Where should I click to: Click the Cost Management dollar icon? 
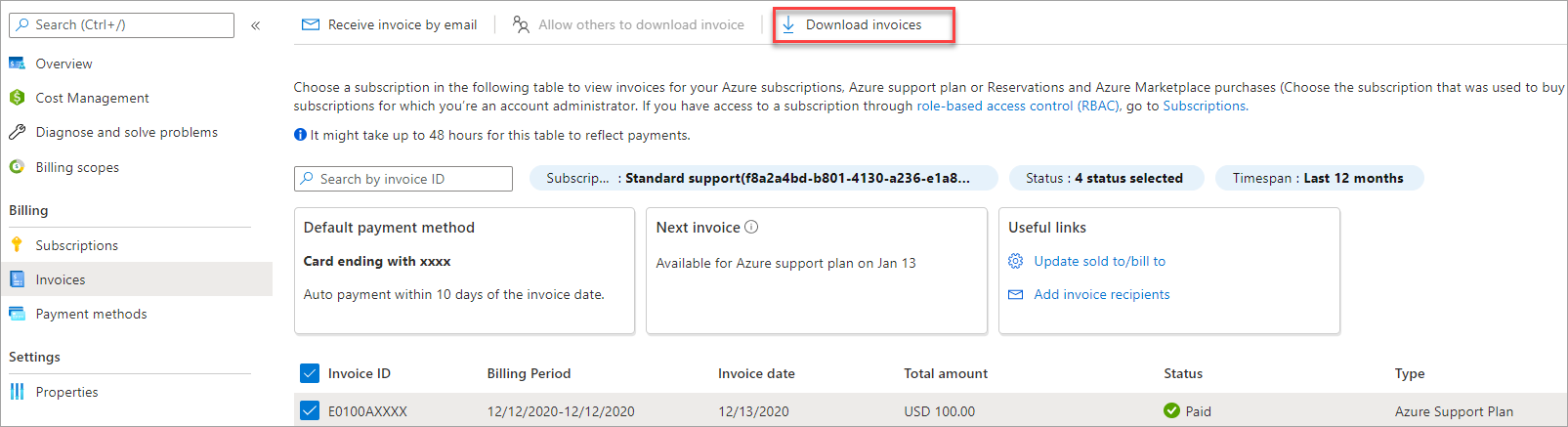[x=17, y=98]
